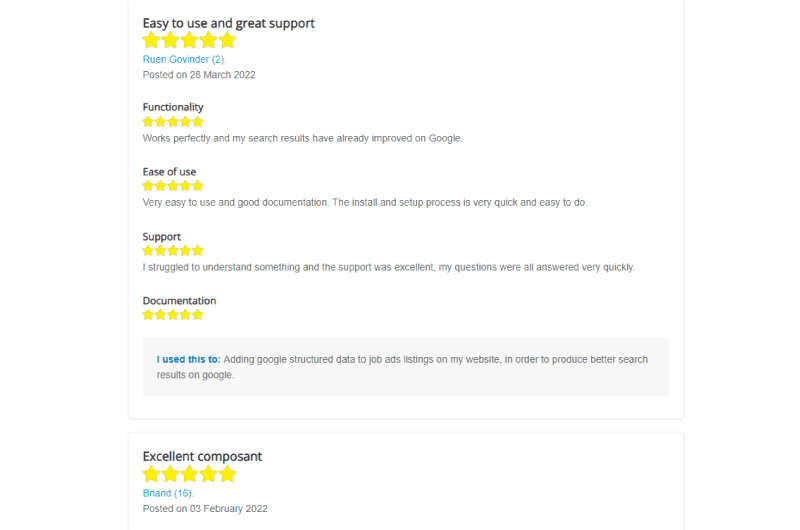800x530 pixels.
Task: Open the Ruen Govinder reviewer profile link
Action: 184,59
